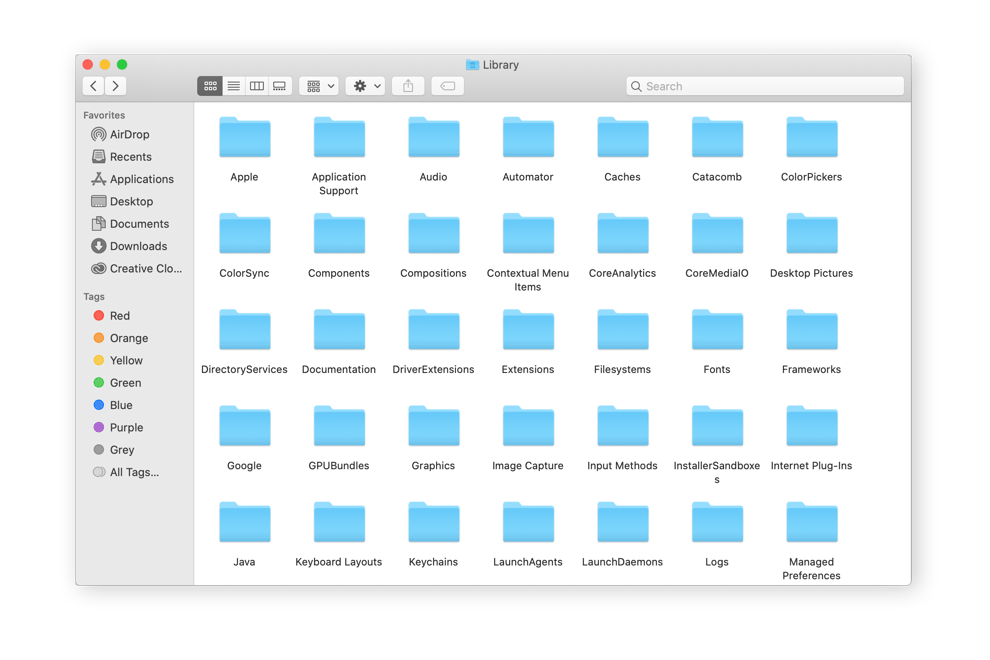Select the Yellow tag
This screenshot has height=660, width=990.
point(118,361)
